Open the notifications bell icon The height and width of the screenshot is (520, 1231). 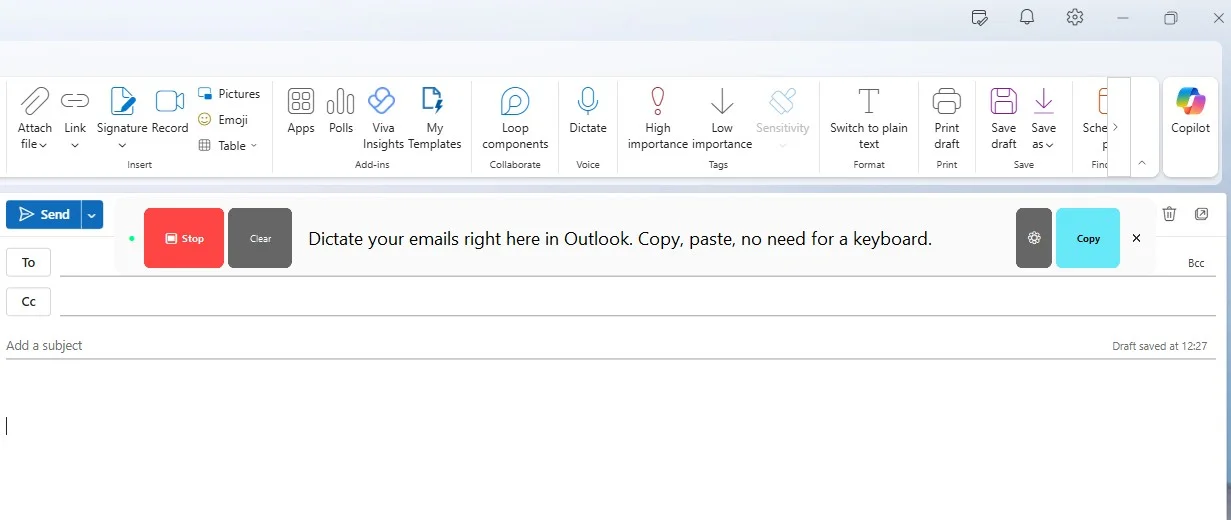[x=1027, y=17]
